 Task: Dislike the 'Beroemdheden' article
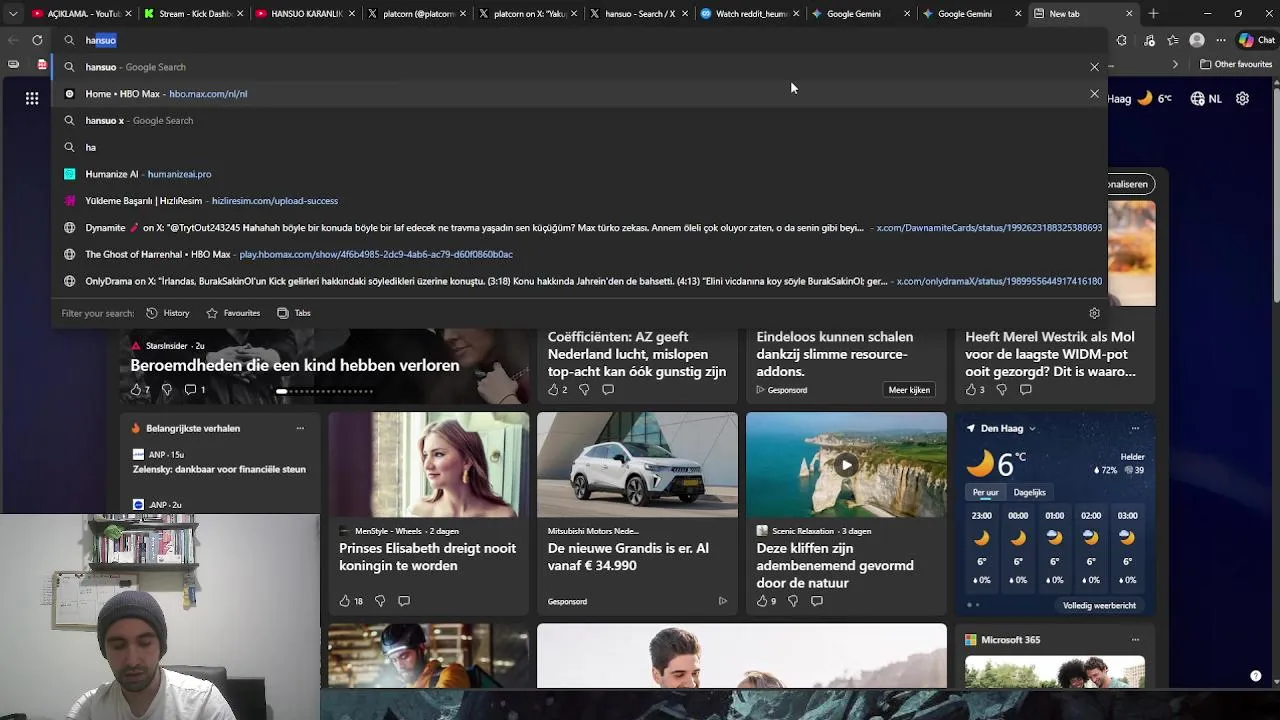coord(166,390)
